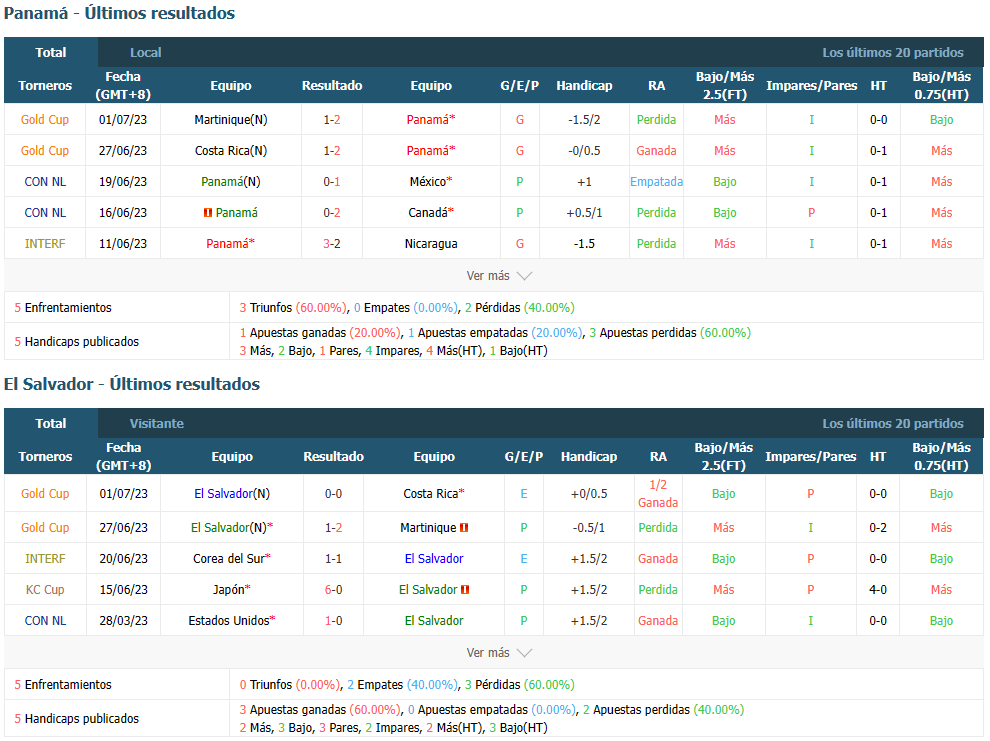The image size is (990, 741).
Task: Click 3 Triunfos (60.00%) summary text
Action: coord(294,308)
